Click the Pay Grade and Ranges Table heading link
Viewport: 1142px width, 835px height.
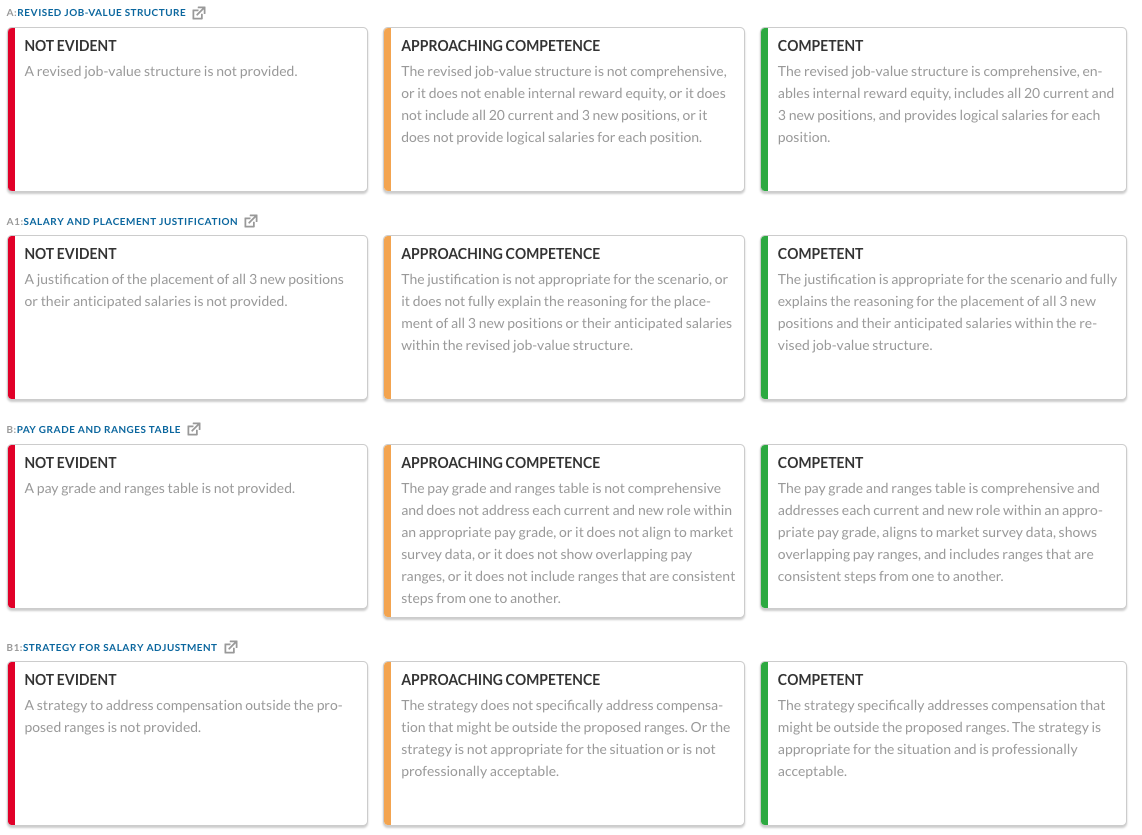[x=98, y=430]
